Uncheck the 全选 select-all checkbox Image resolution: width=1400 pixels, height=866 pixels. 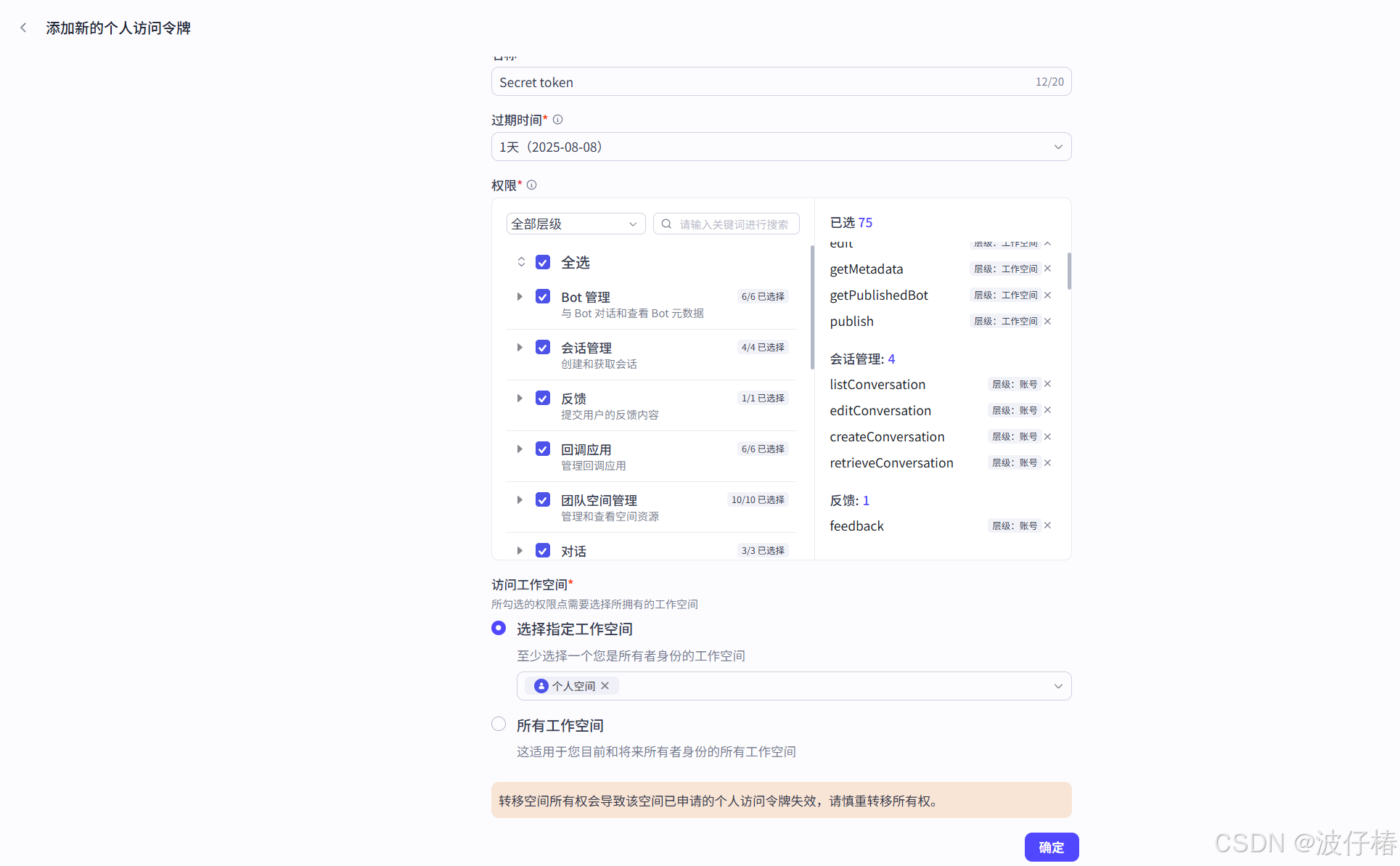tap(542, 262)
